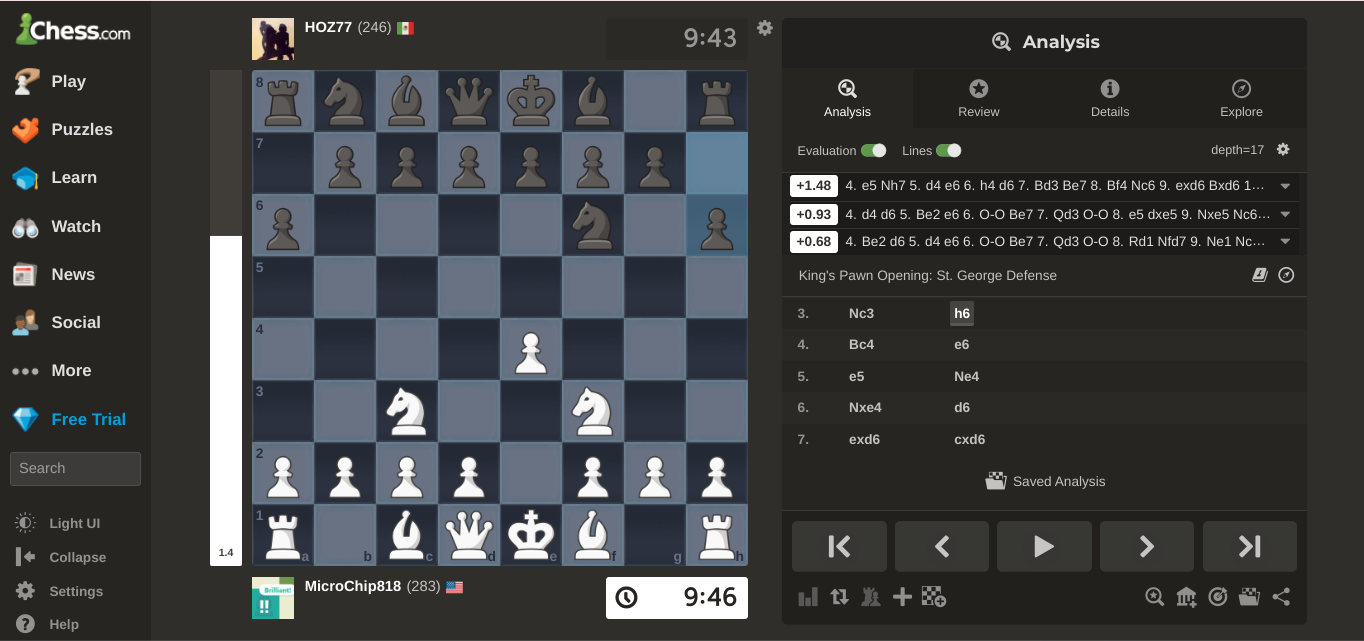This screenshot has height=641, width=1364.
Task: Open the share options
Action: point(1281,596)
